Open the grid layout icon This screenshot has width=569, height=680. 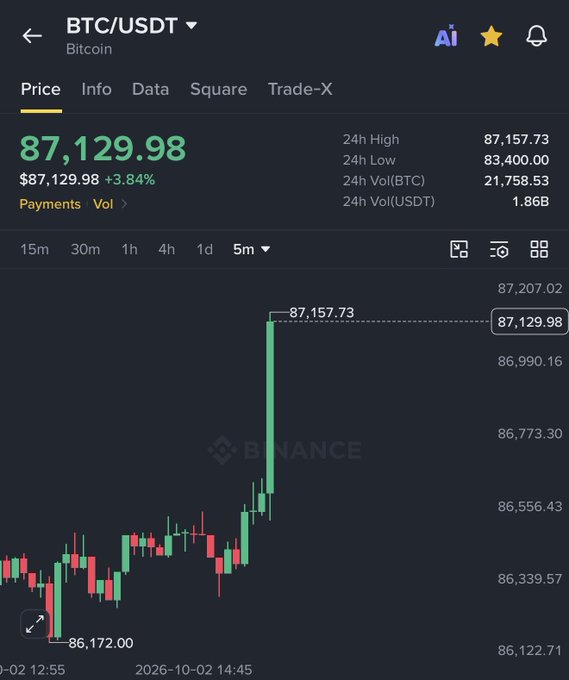tap(539, 249)
